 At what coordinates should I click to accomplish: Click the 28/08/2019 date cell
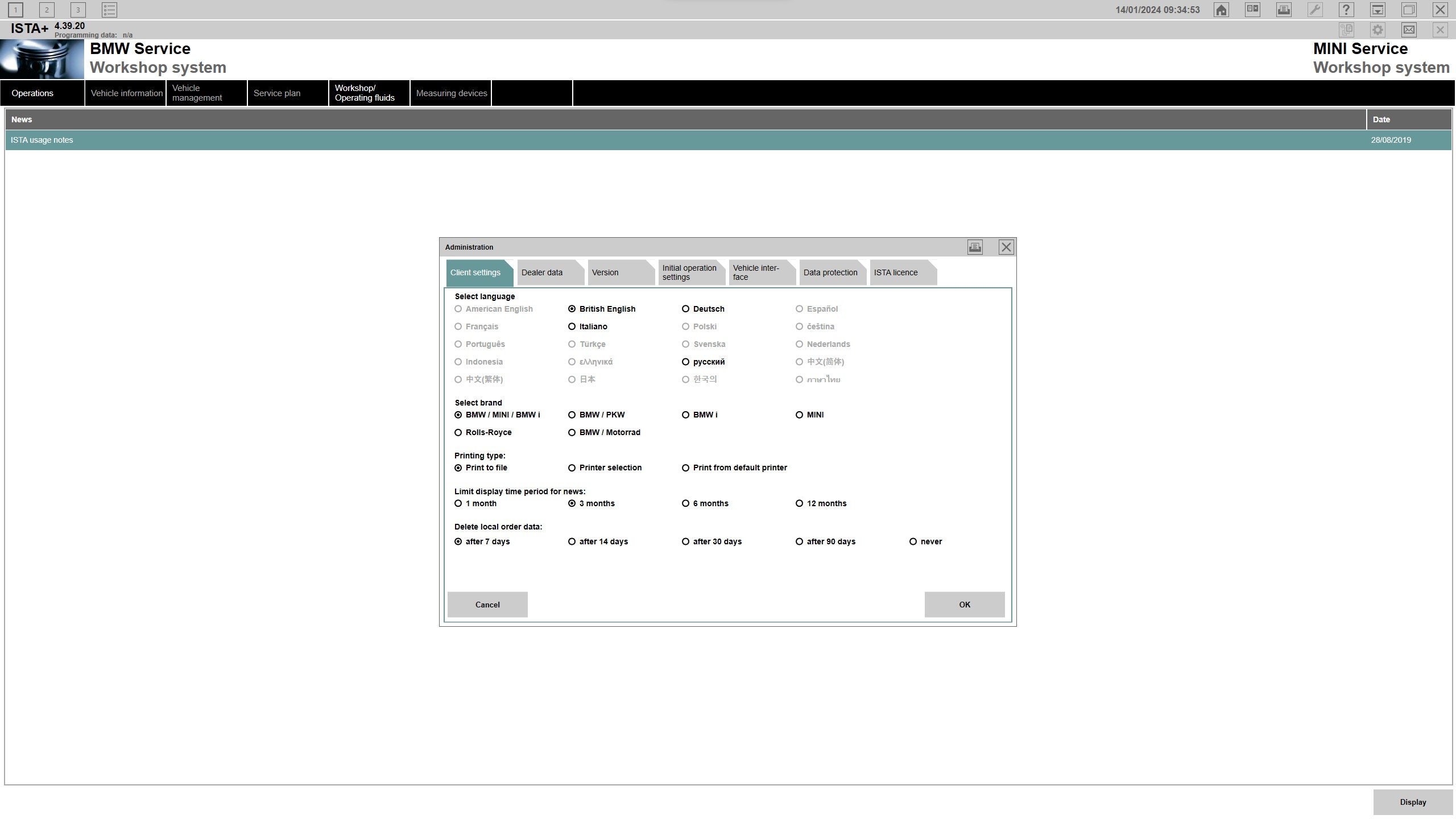pos(1391,140)
